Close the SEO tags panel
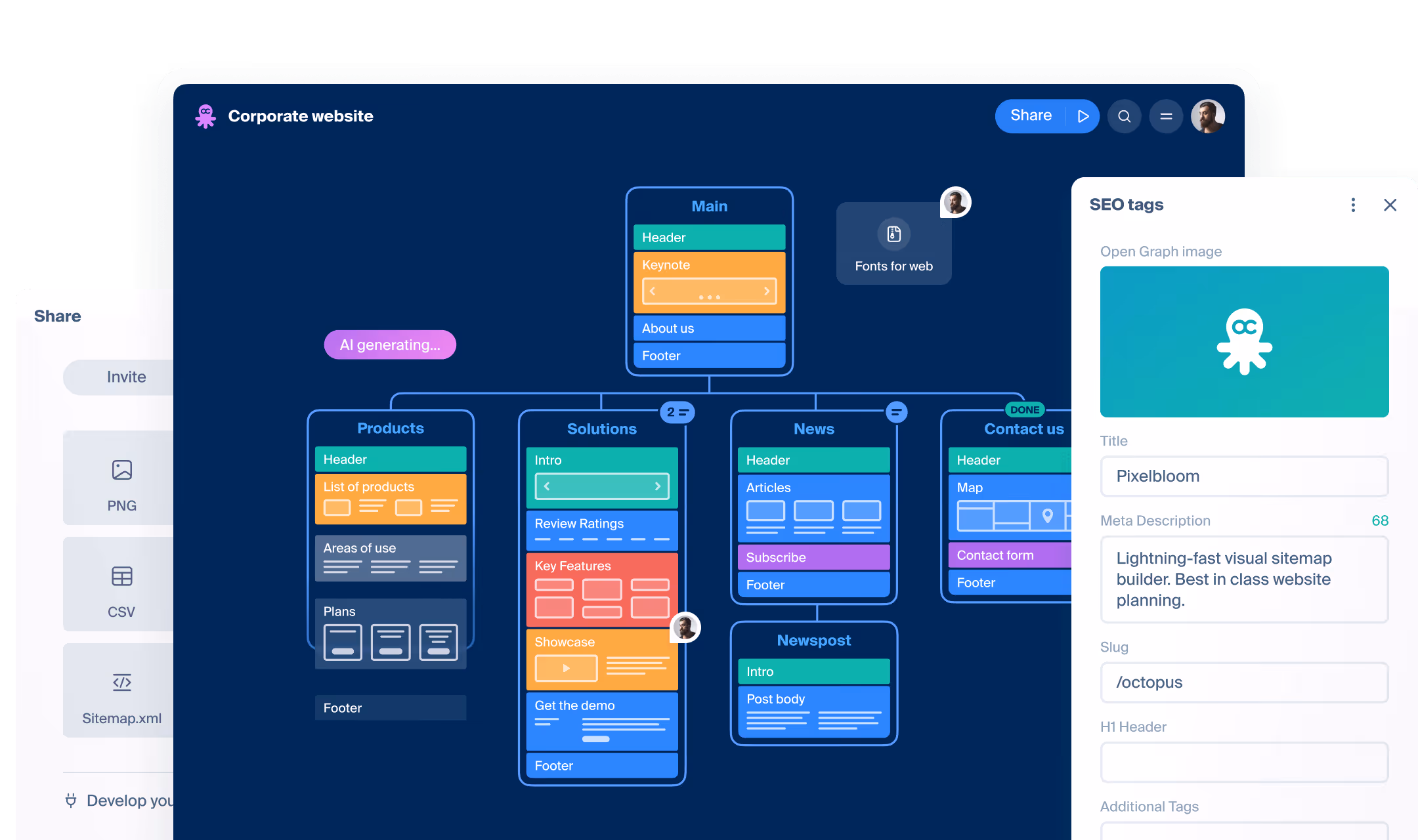Screen dimensions: 1418x840 [x=1390, y=205]
